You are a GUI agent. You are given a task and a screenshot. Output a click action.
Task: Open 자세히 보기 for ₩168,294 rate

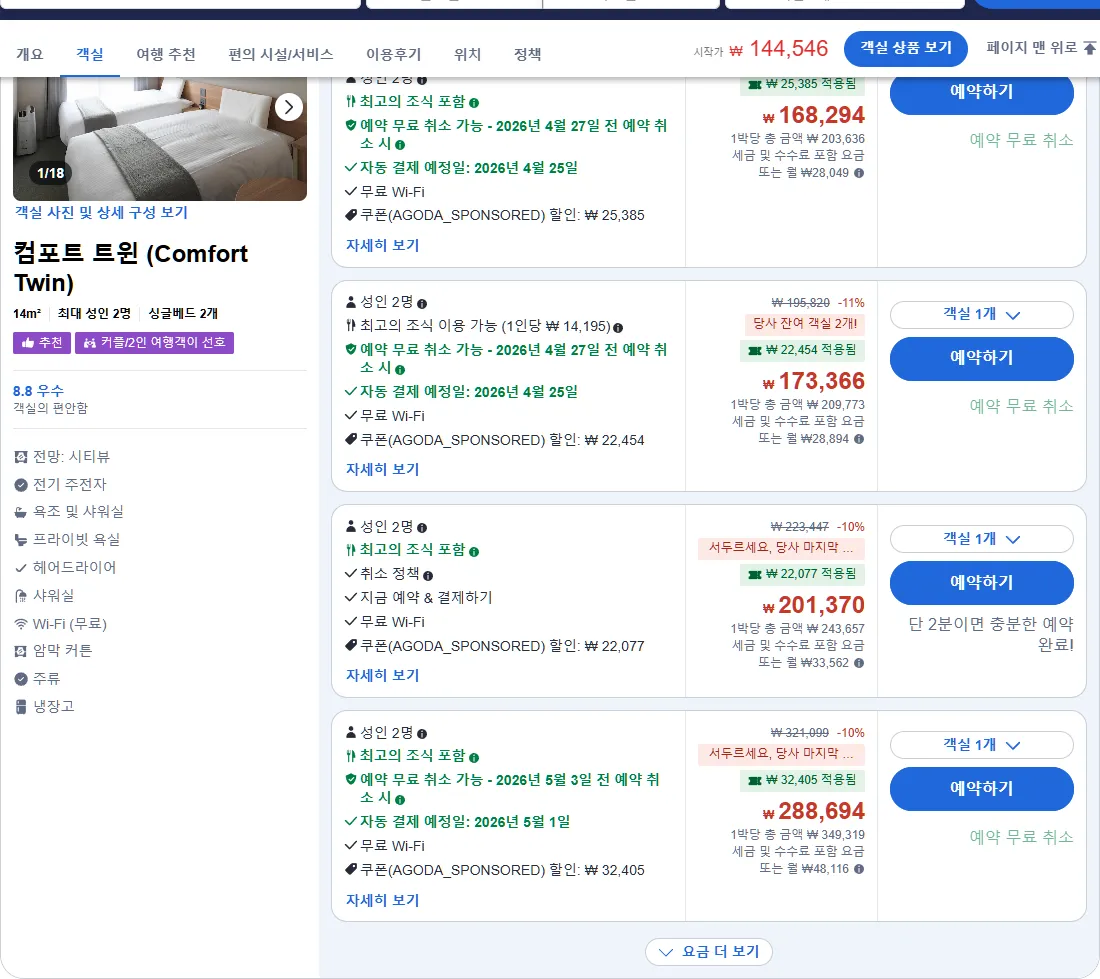pos(382,245)
